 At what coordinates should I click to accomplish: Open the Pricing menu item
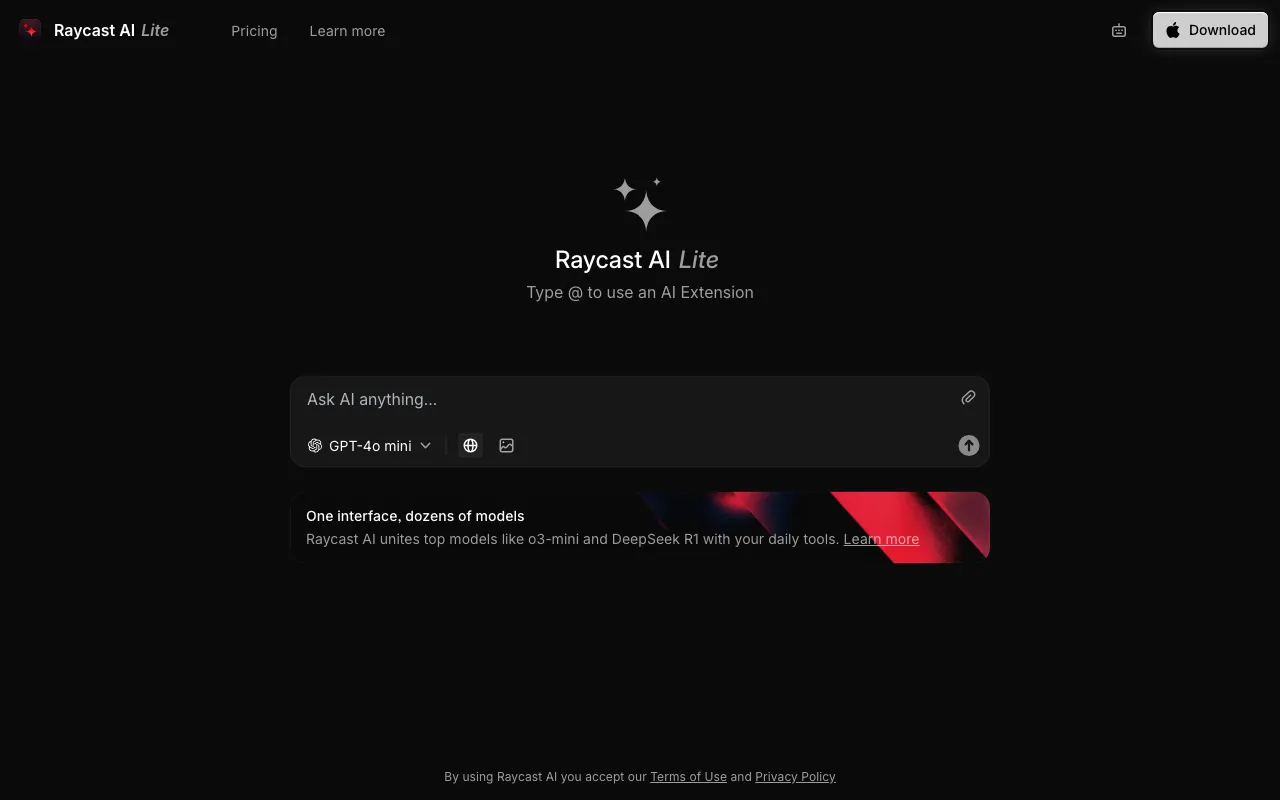tap(254, 31)
